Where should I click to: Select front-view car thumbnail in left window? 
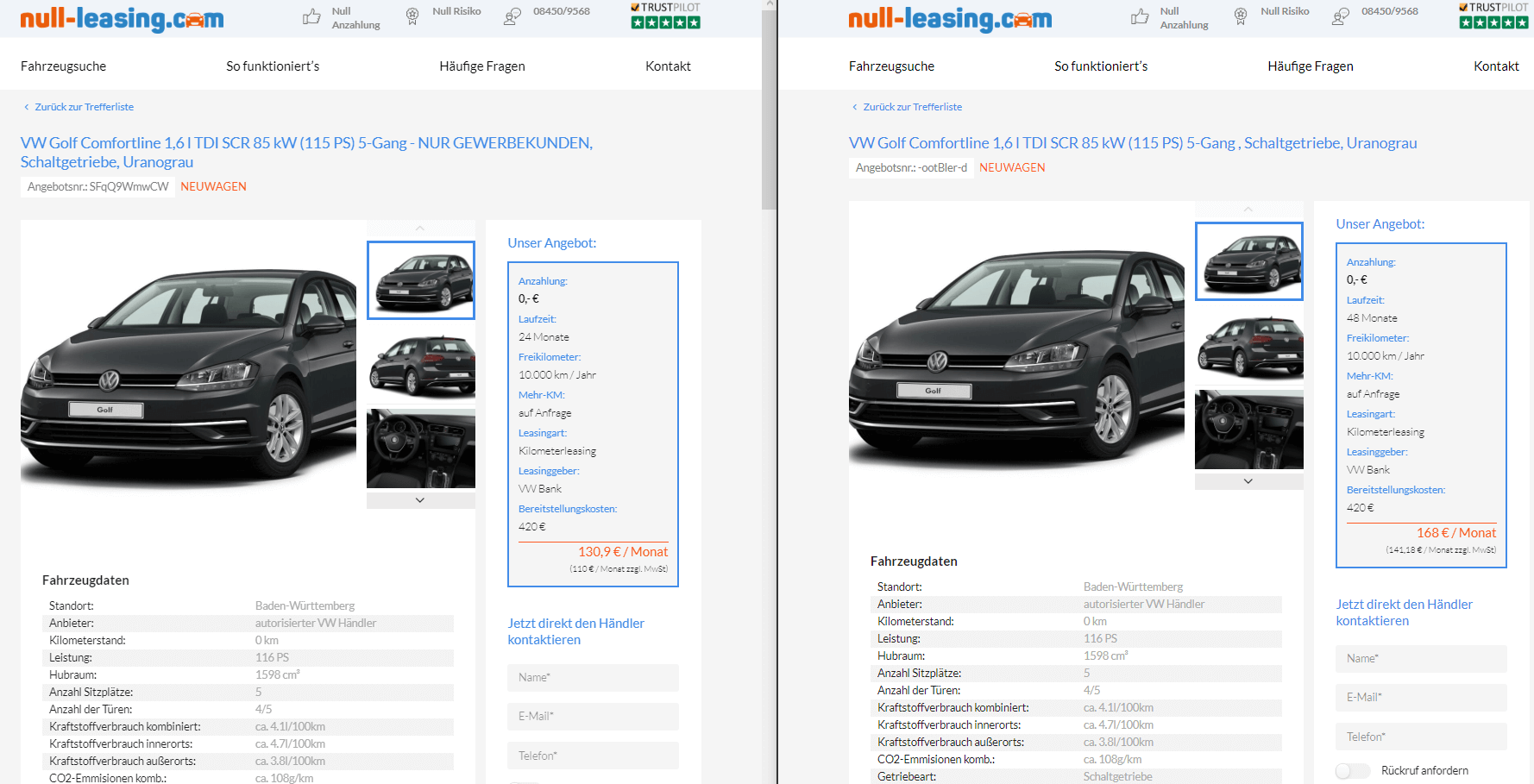click(421, 280)
